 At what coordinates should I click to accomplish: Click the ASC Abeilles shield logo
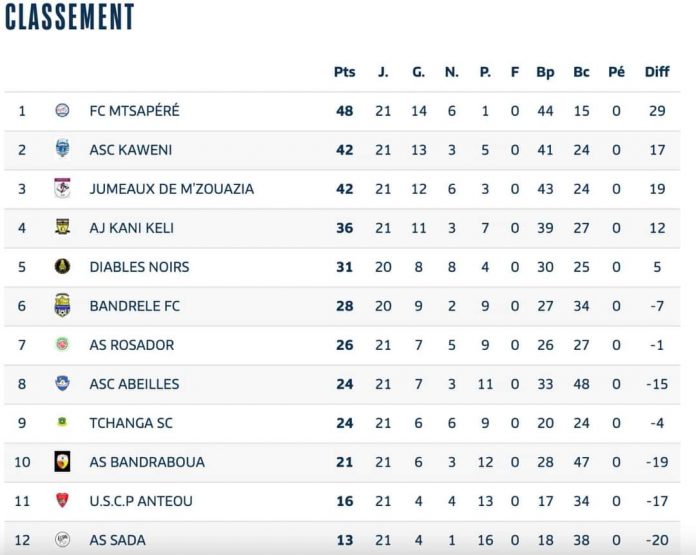tap(62, 383)
